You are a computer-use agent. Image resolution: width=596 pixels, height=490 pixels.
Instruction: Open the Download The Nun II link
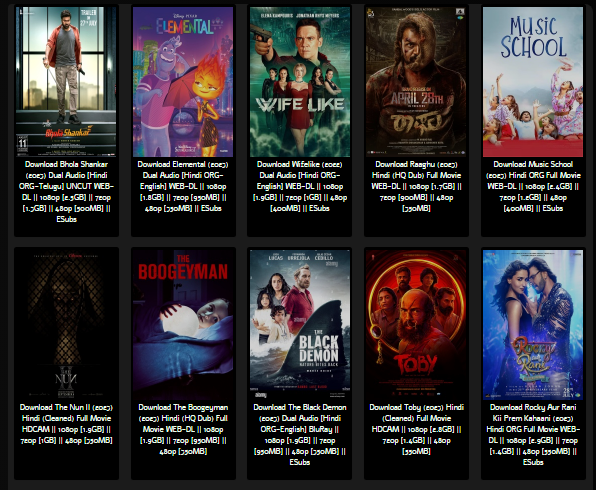[66, 424]
